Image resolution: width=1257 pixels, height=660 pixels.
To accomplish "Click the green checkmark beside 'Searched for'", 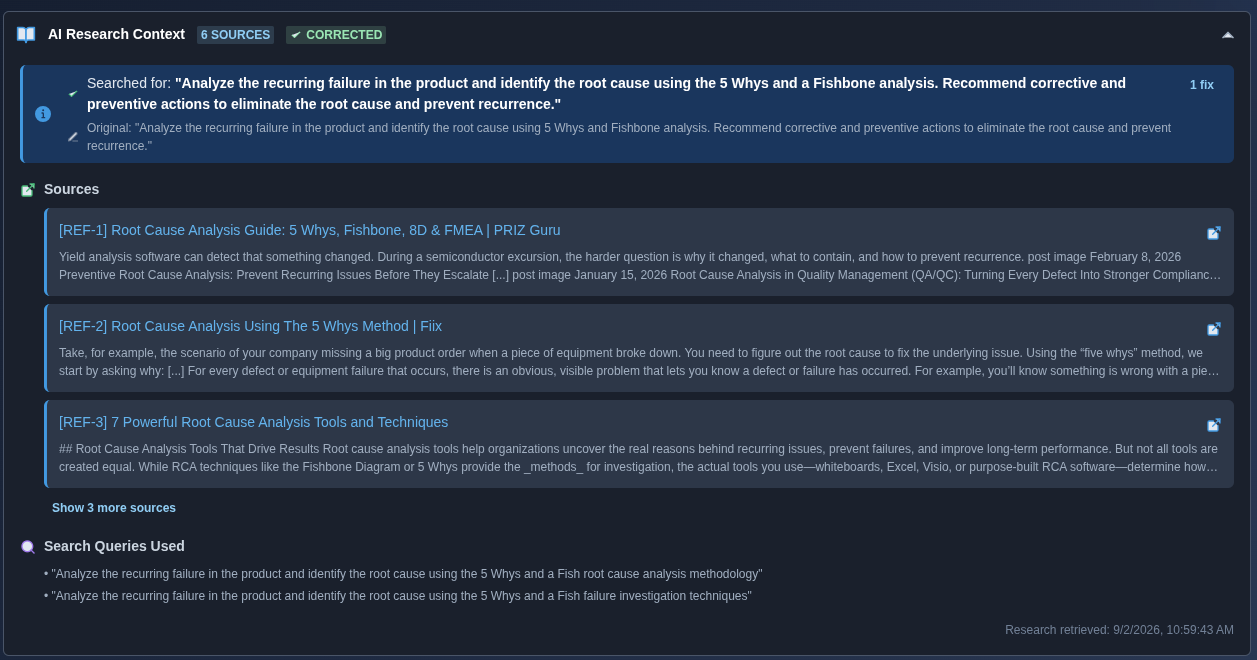I will (73, 93).
